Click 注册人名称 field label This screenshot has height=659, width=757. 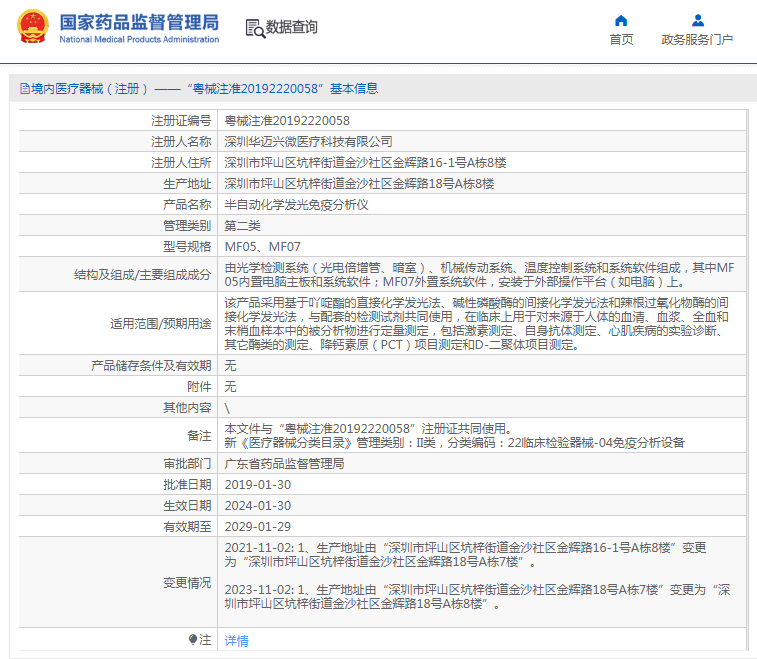[181, 141]
